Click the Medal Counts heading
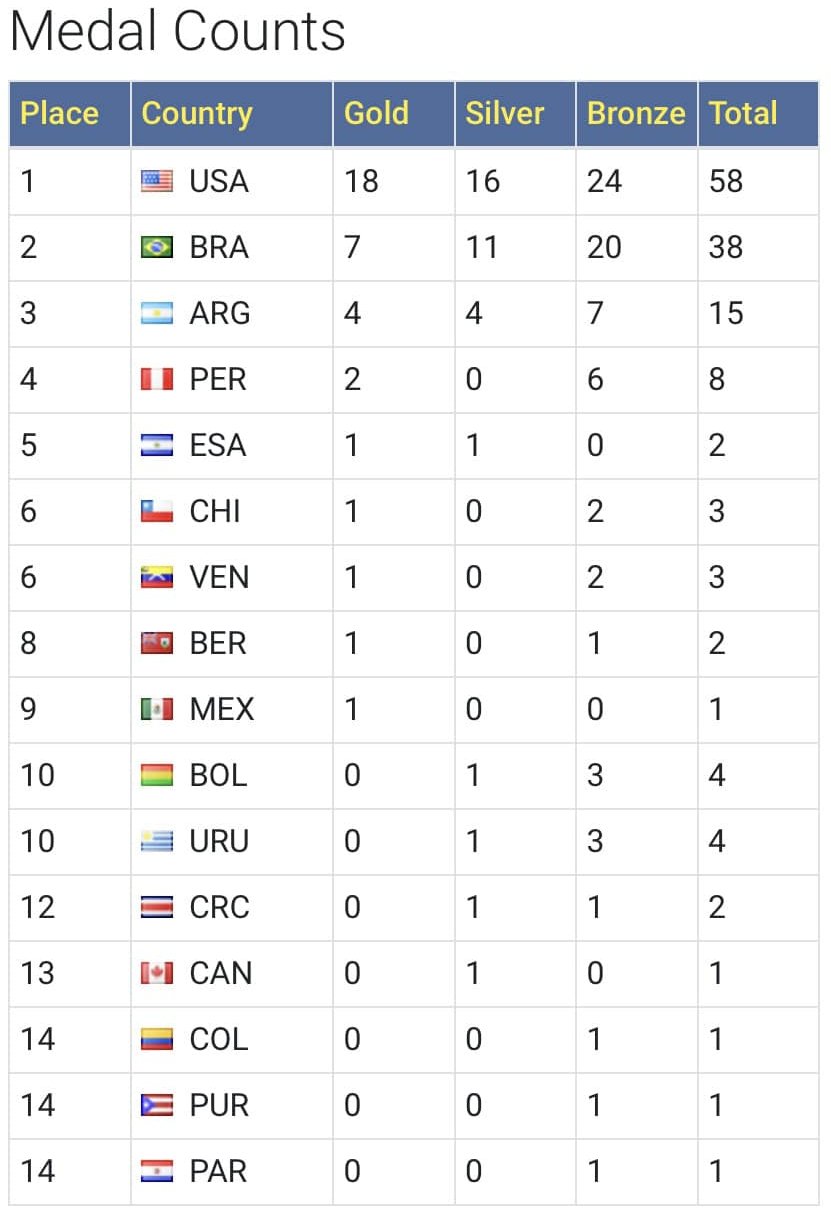The width and height of the screenshot is (831, 1219). [178, 33]
